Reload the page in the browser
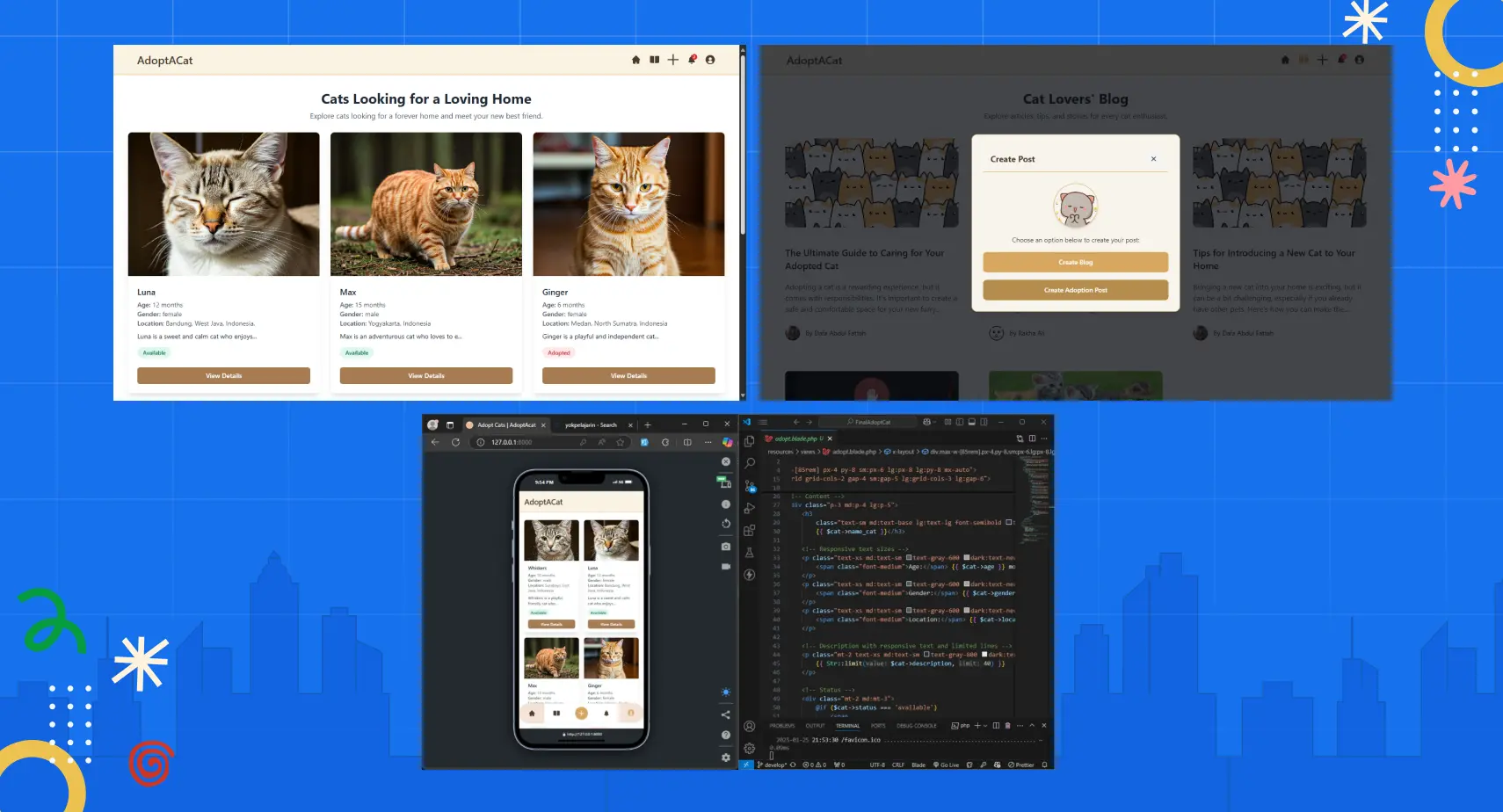 pos(455,442)
